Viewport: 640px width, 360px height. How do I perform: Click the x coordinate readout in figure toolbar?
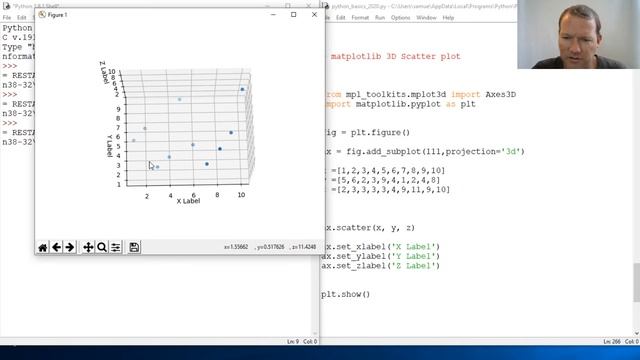(236, 247)
